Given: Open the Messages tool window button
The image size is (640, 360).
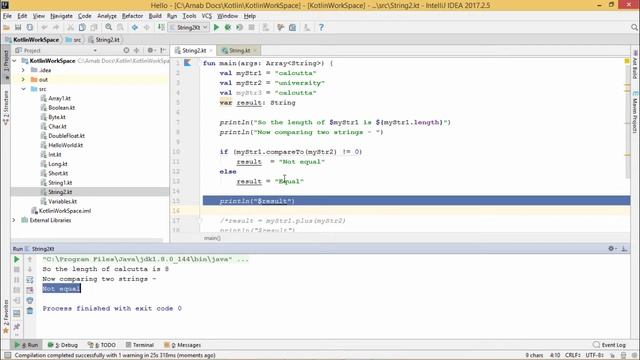Looking at the screenshot, I should click(x=182, y=345).
